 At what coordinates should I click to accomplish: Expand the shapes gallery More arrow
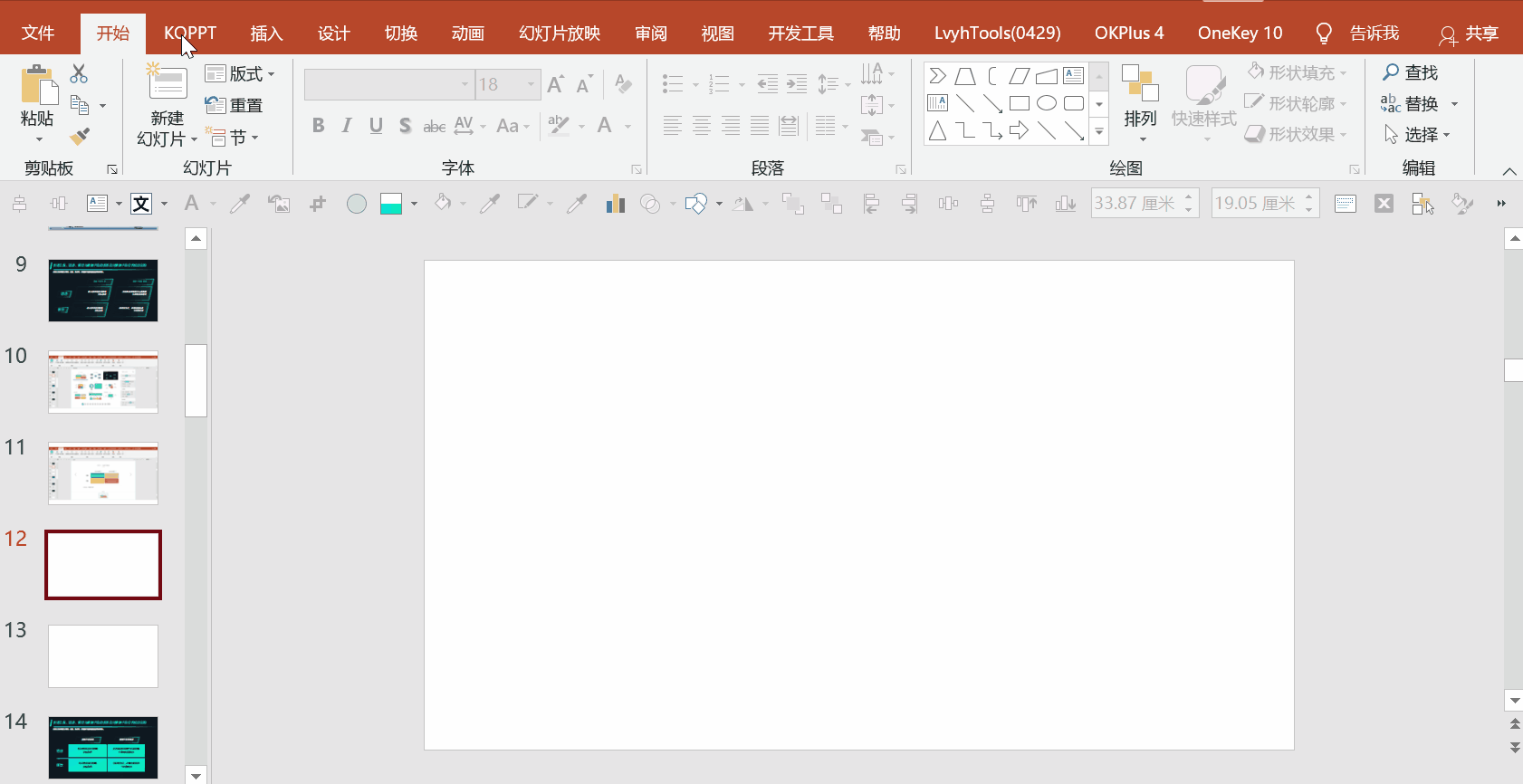click(x=1098, y=131)
